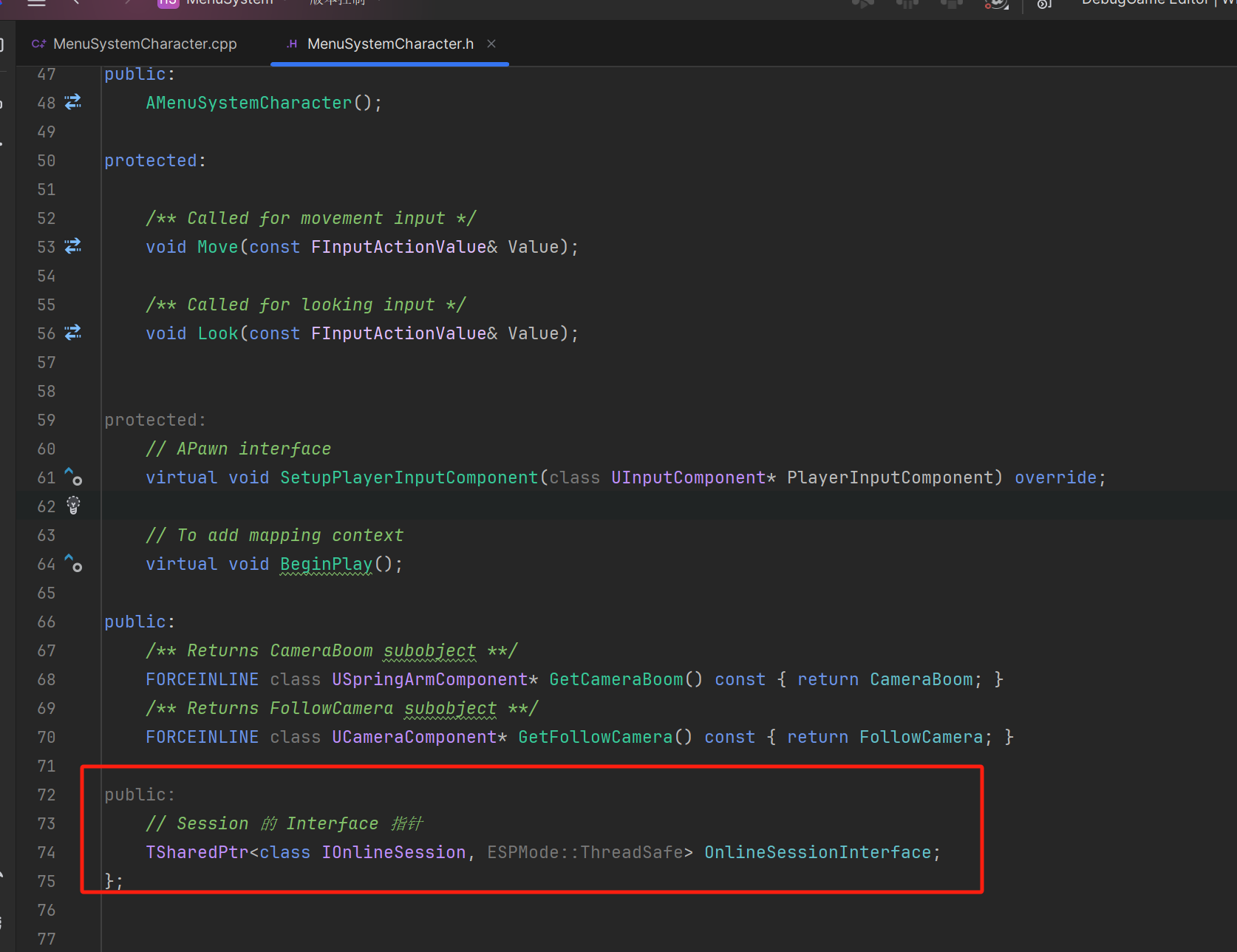The height and width of the screenshot is (952, 1237).
Task: Click the Session Interface comment on line 73
Action: (x=284, y=823)
